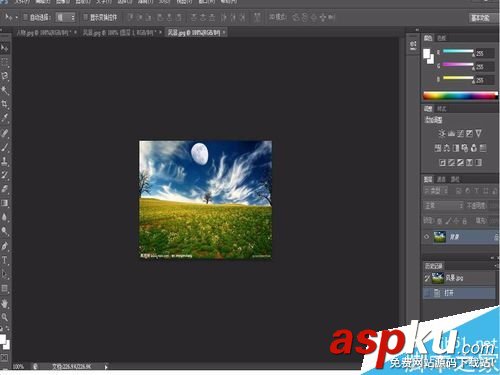Hide the Background layer with eye icon
Viewport: 500px width, 375px height.
(426, 237)
